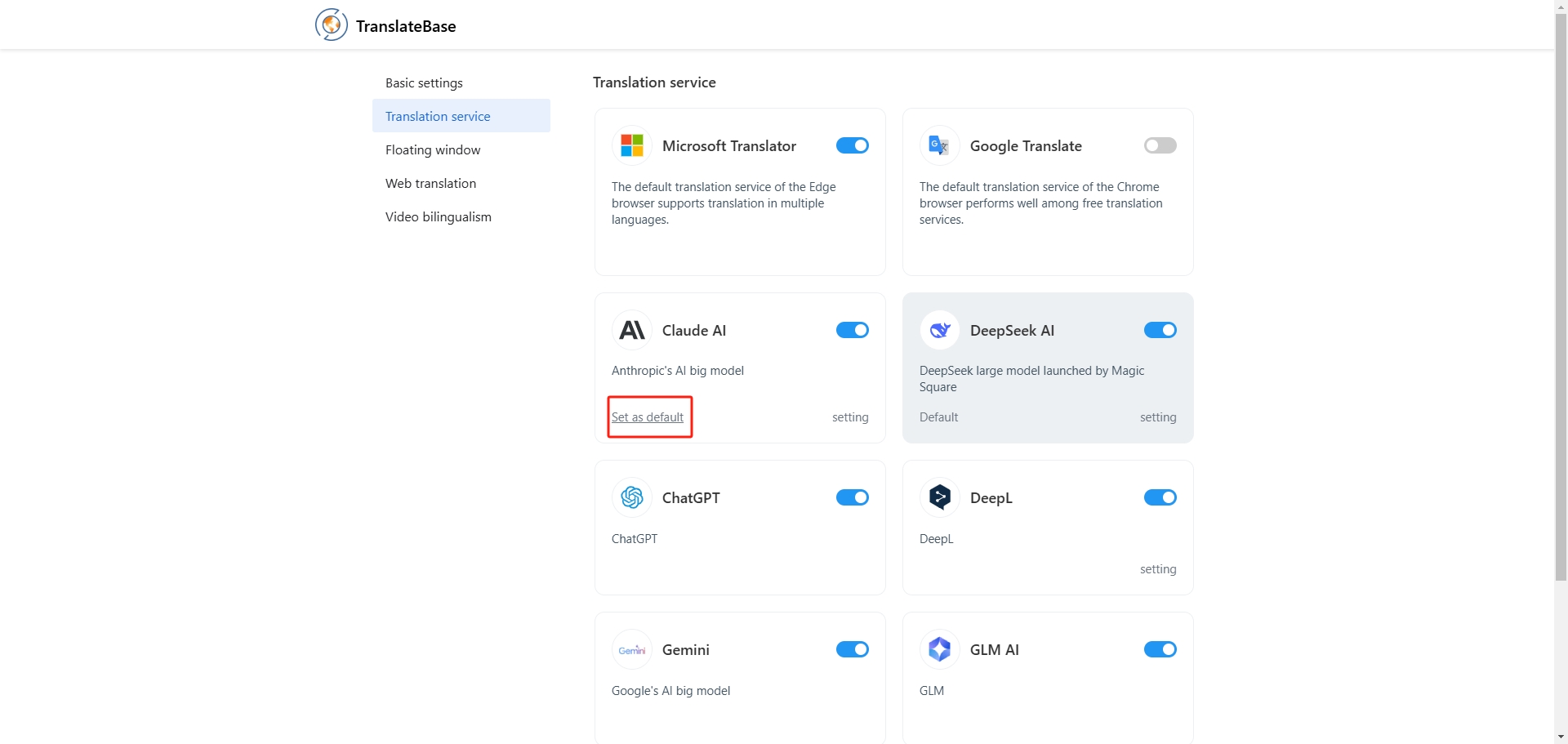The height and width of the screenshot is (744, 1568).
Task: Click the DeepSeek AI card title
Action: click(x=1012, y=331)
